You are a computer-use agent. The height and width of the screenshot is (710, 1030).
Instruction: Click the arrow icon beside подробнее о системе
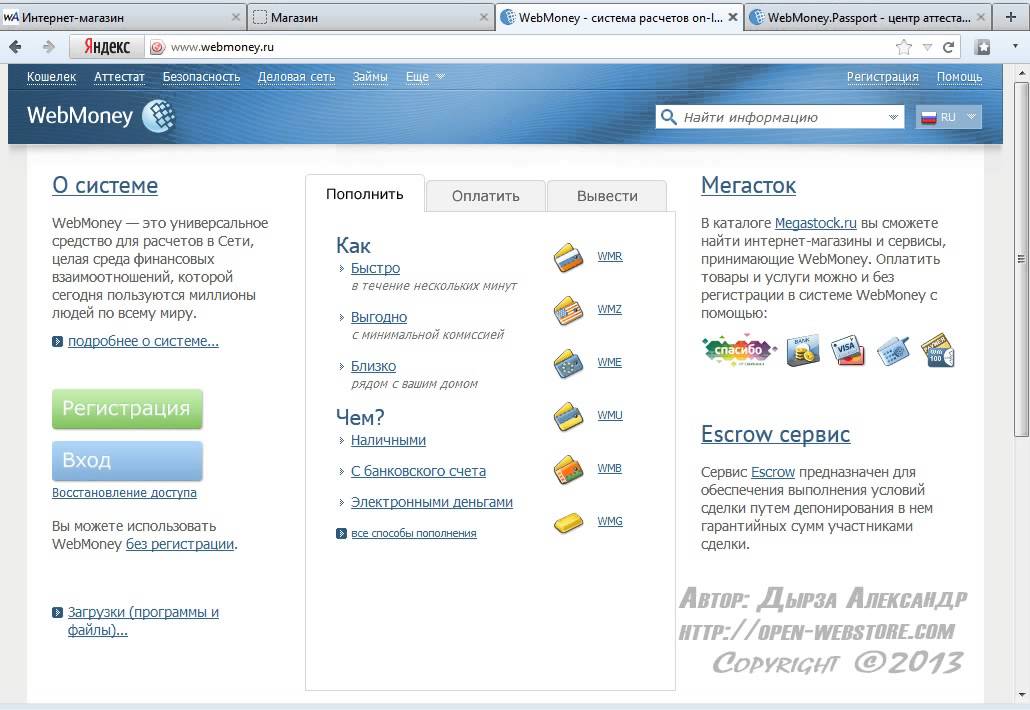[x=58, y=342]
